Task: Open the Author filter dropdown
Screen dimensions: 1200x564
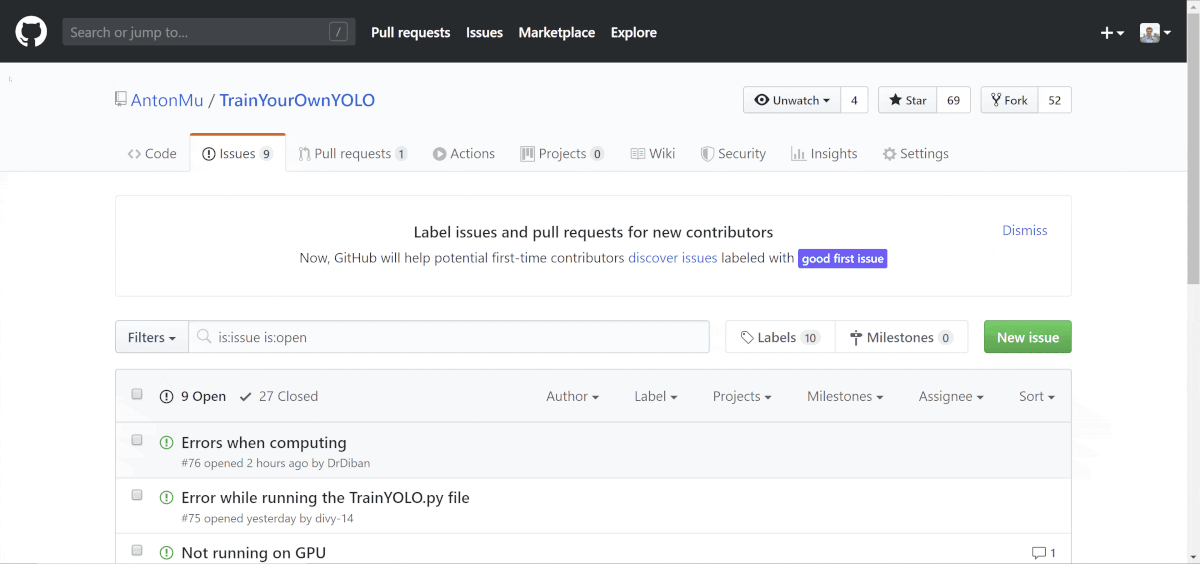Action: click(x=572, y=397)
